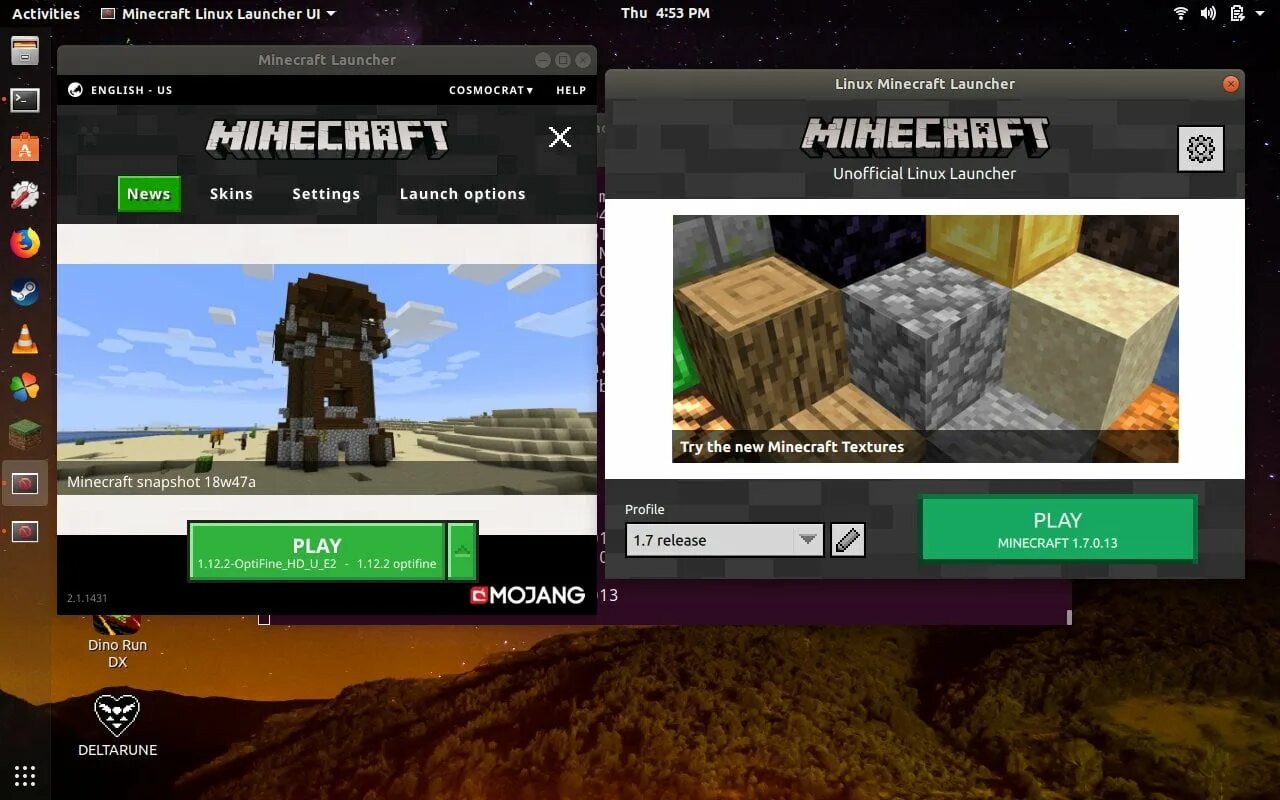Open Activities overview
The image size is (1280, 800).
click(x=46, y=13)
